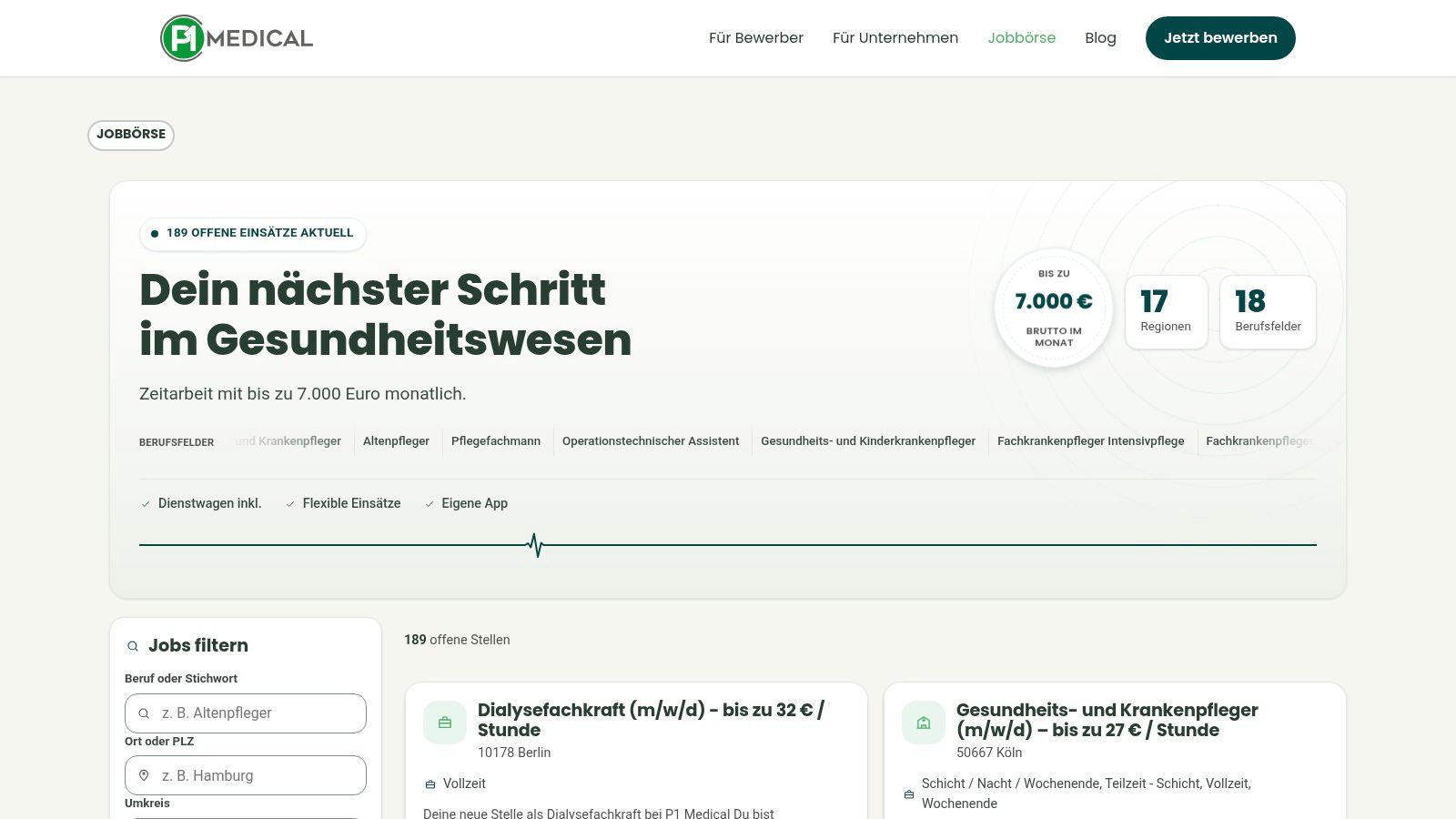Go to the Jobbörse page

point(1022,38)
